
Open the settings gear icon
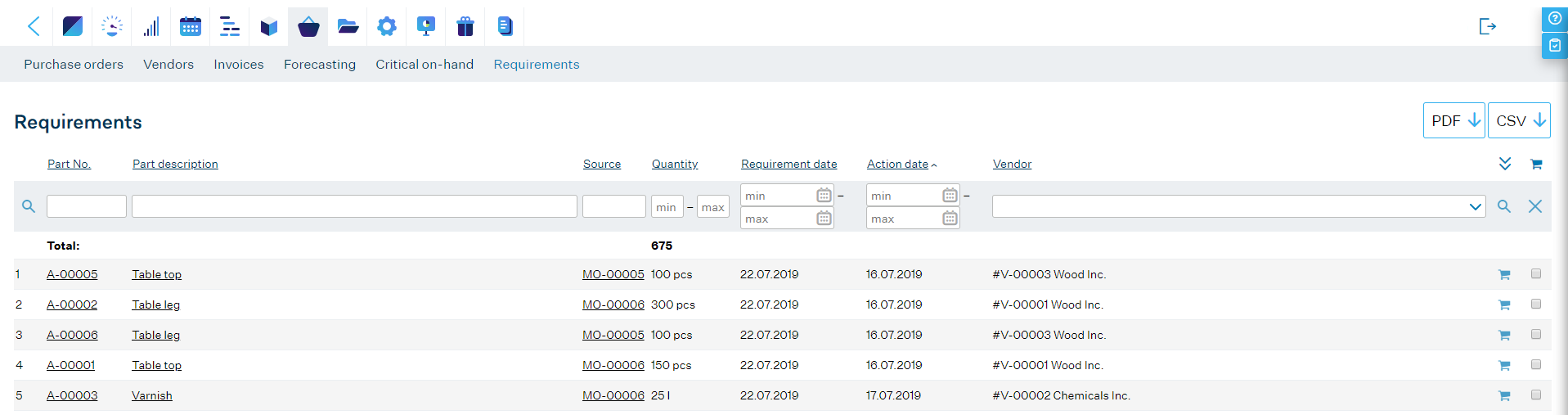tap(387, 26)
